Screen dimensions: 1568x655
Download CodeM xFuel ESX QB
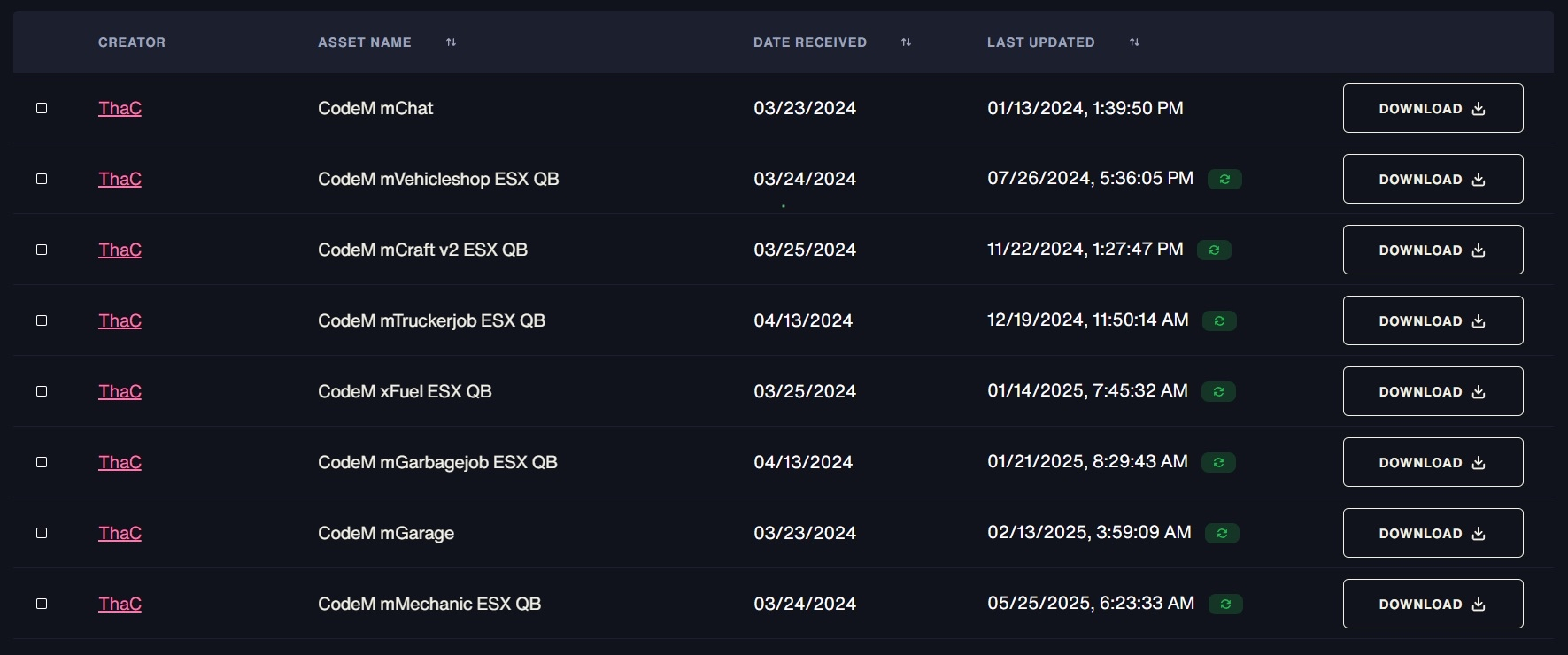click(1433, 391)
